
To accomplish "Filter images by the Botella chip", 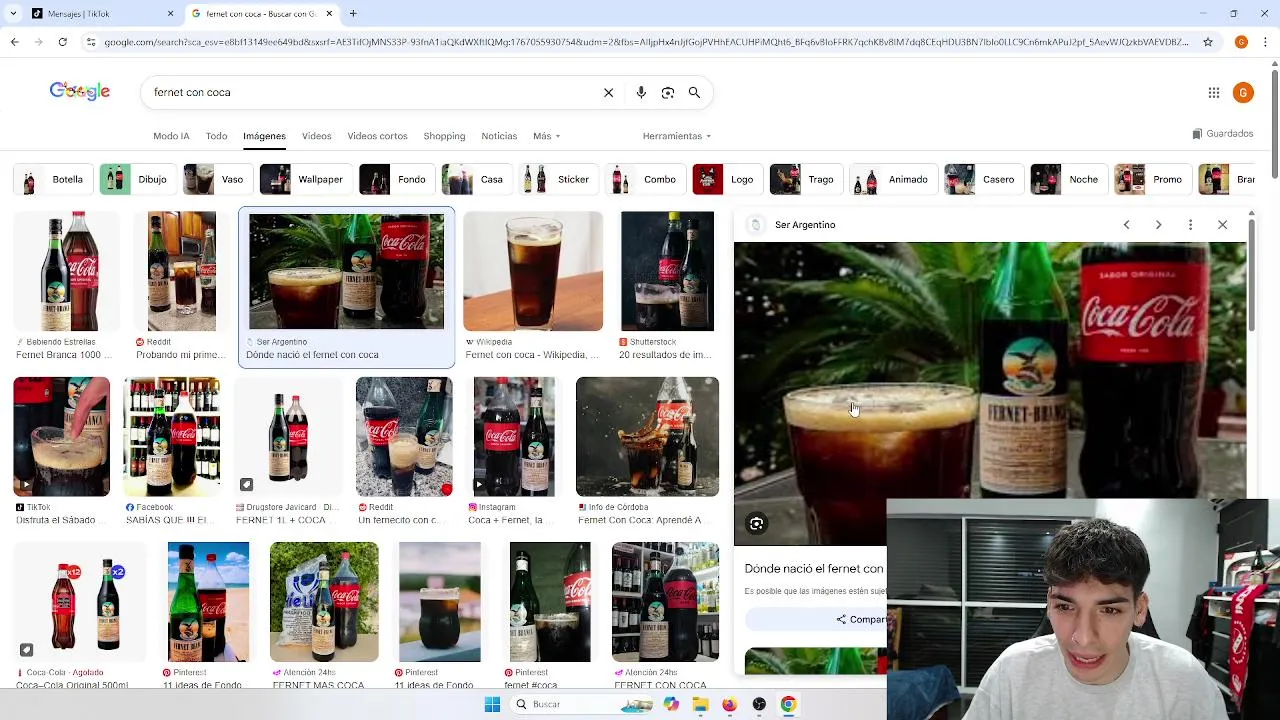I will [x=52, y=180].
